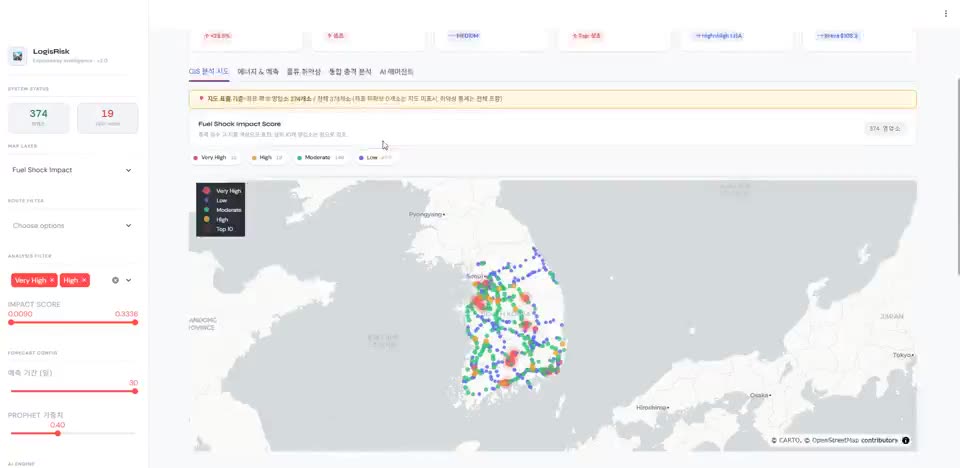Screen dimensions: 960x468
Task: Click the map attribution info icon
Action: 906,440
